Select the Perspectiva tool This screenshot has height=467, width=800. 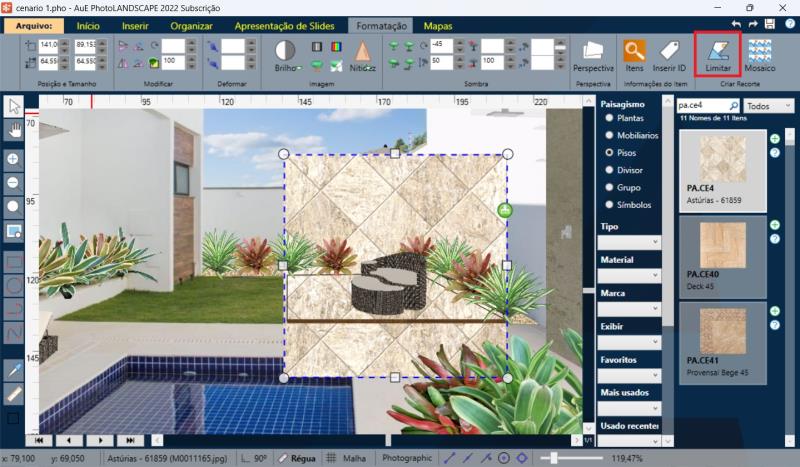[593, 54]
